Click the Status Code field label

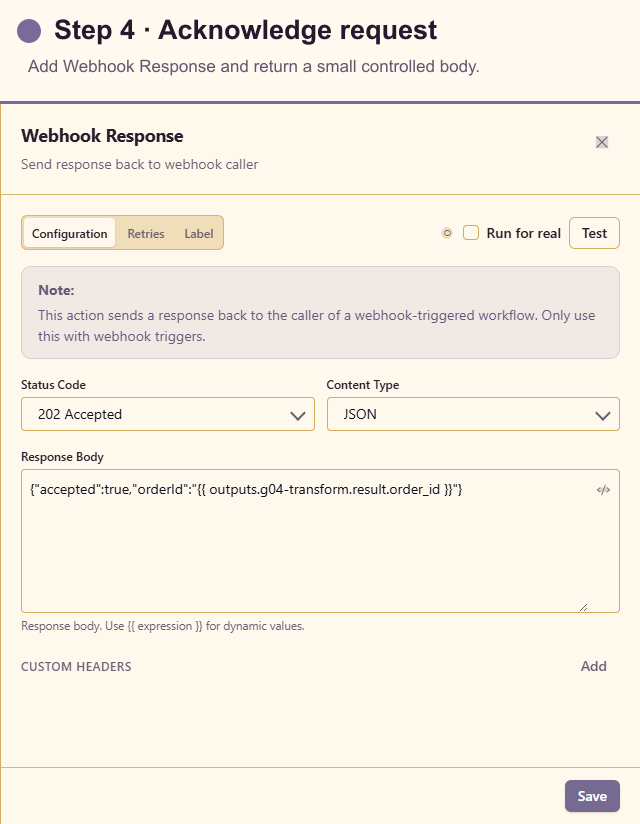[x=53, y=385]
